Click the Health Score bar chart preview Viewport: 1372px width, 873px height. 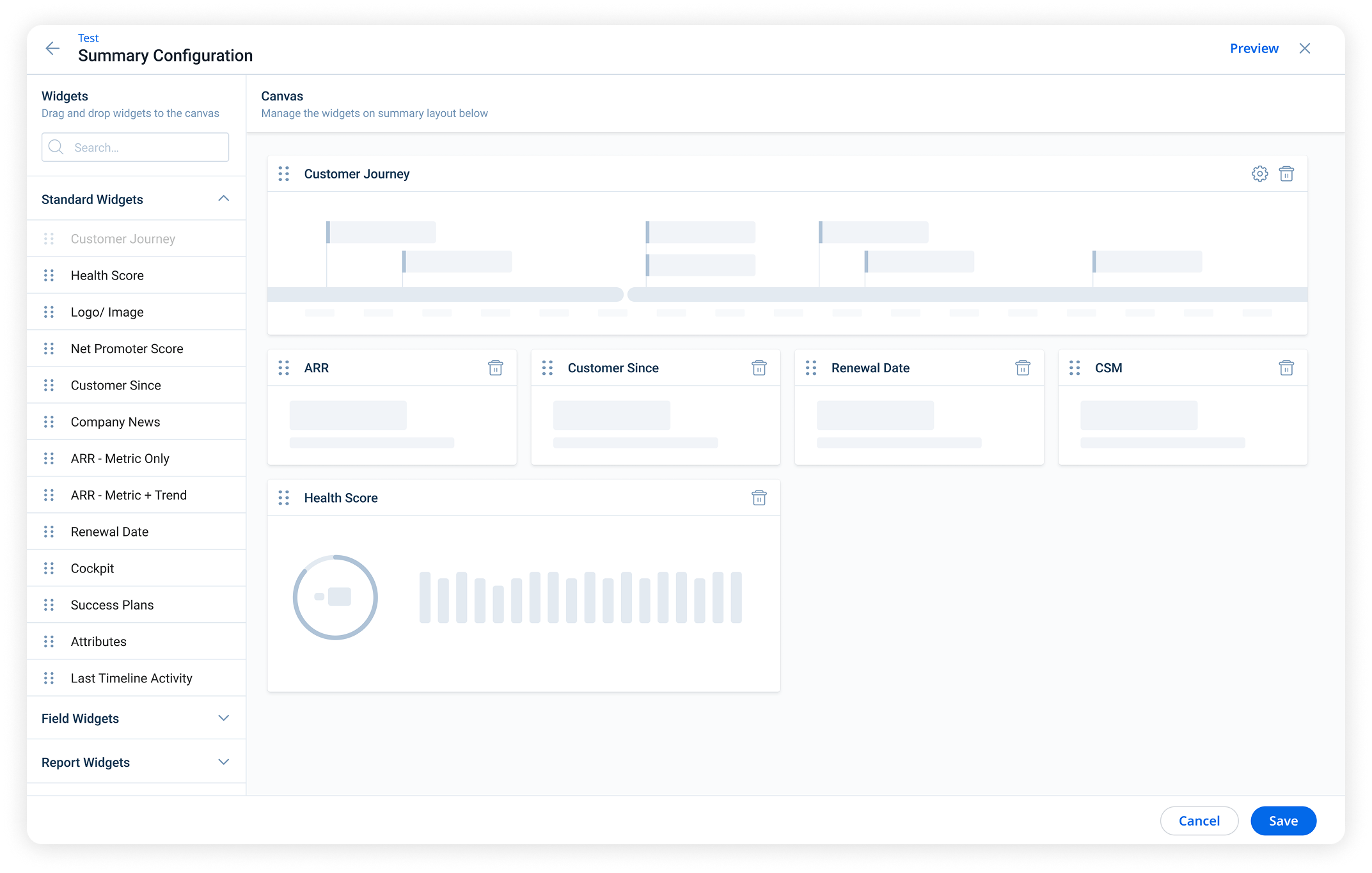pos(580,597)
